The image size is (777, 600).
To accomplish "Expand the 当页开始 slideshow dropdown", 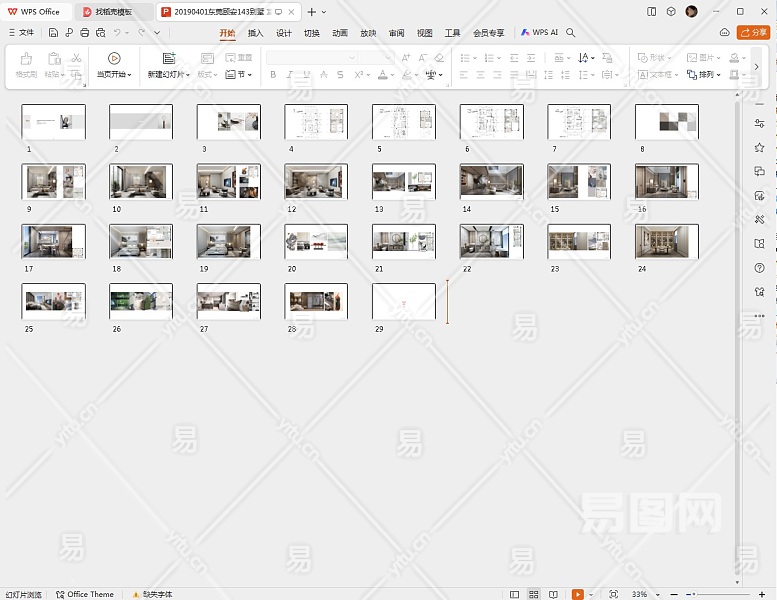I will click(130, 75).
